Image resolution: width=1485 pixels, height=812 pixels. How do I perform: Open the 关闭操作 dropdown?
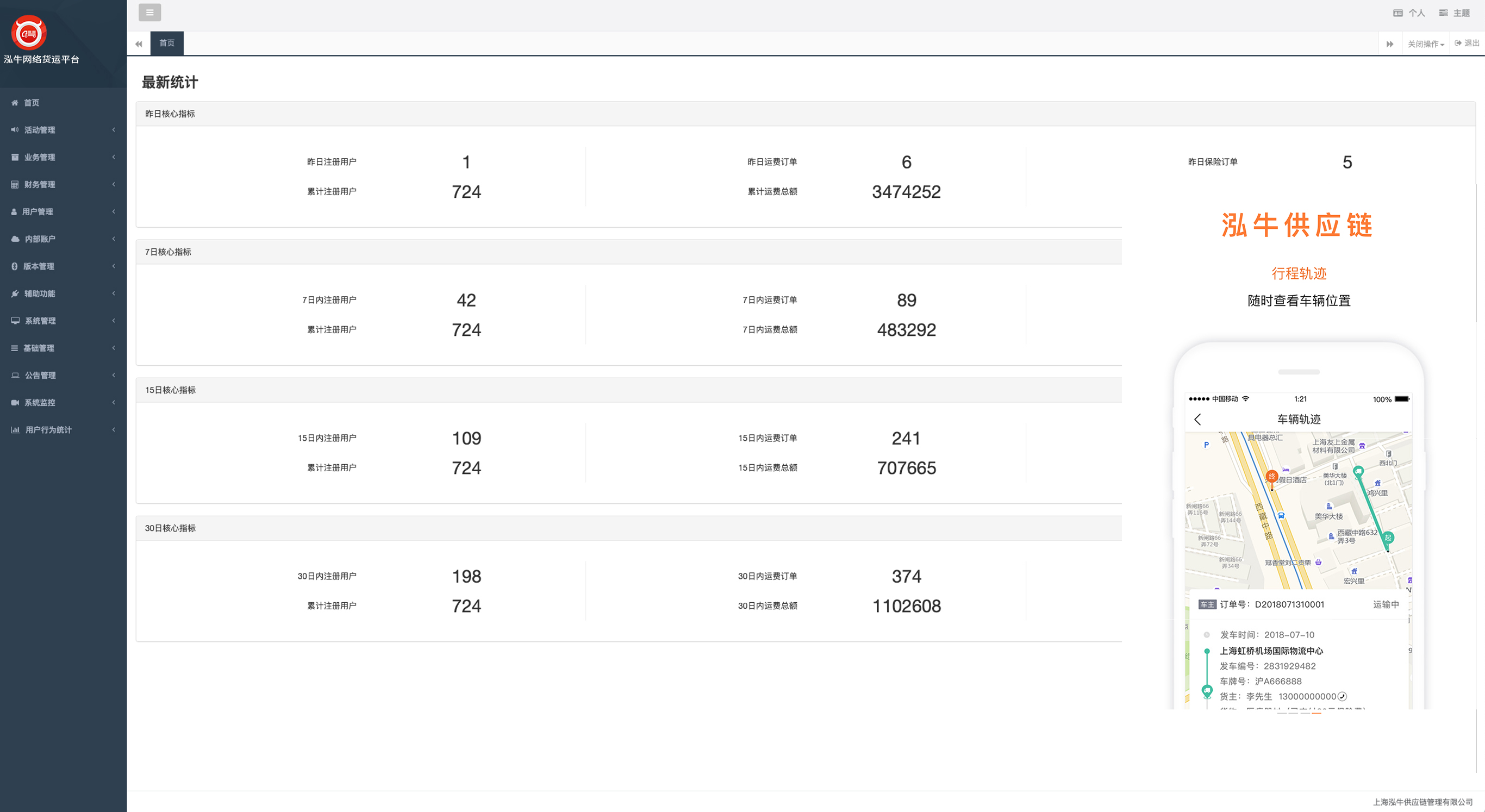(1425, 44)
